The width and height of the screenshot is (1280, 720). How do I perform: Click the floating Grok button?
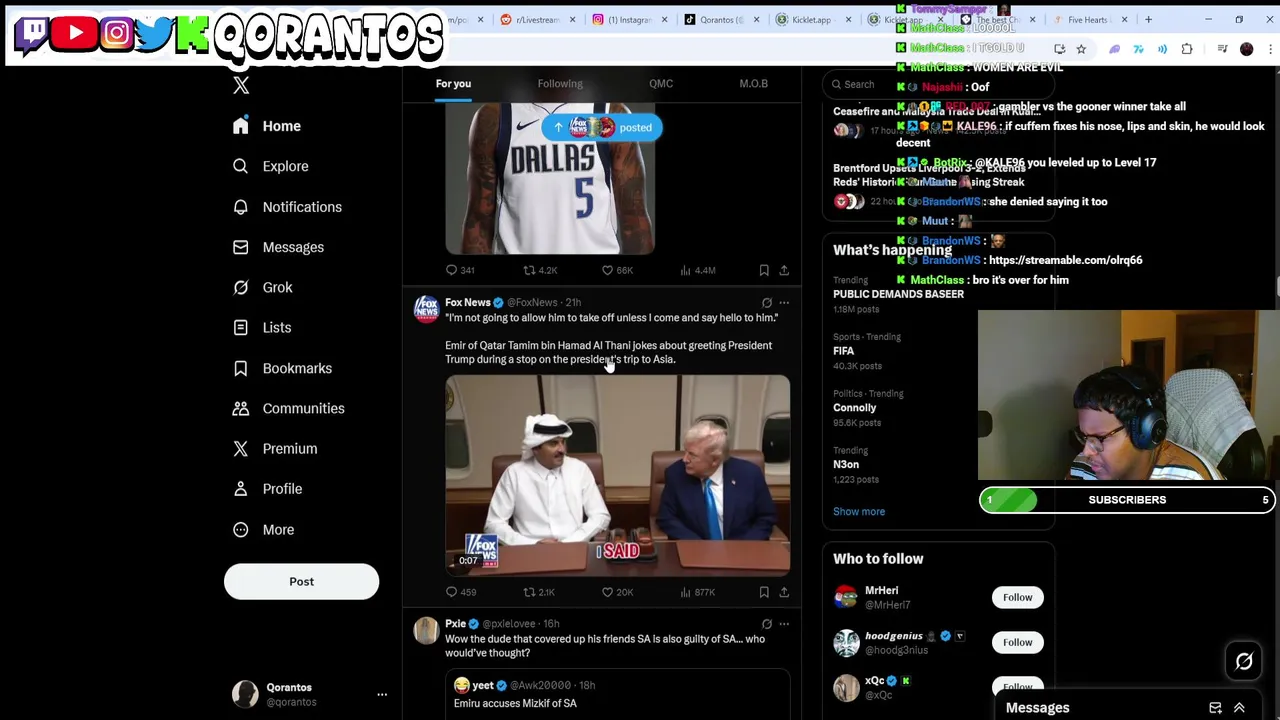(1244, 661)
